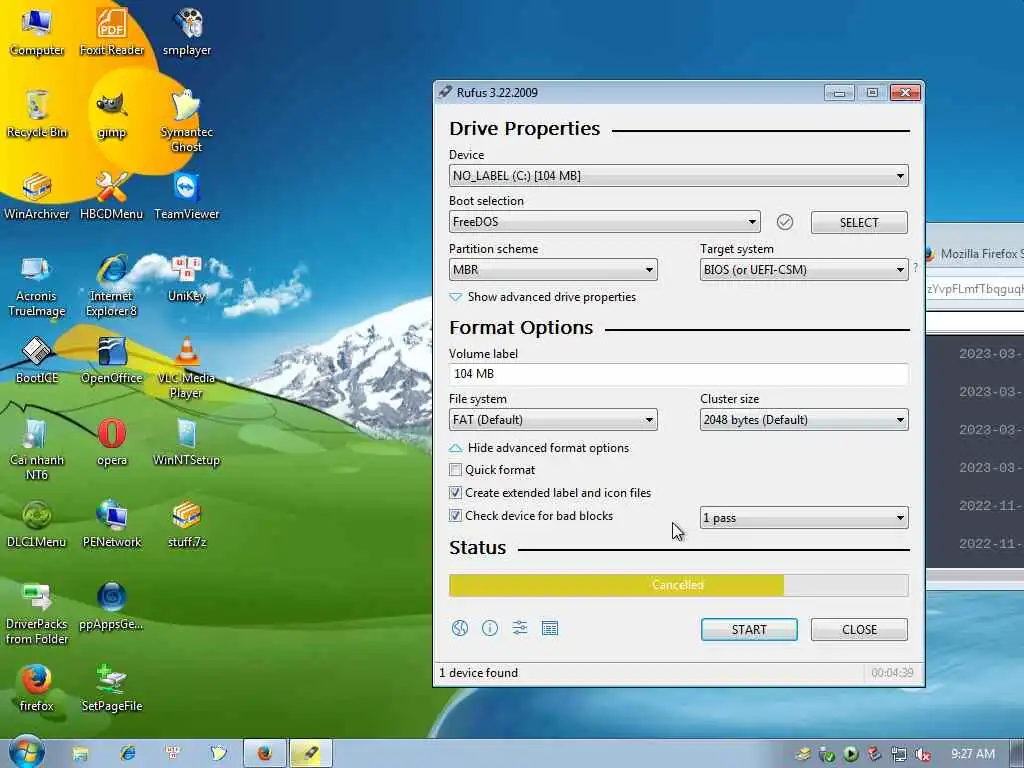
Task: Open Rufus About info icon
Action: click(x=490, y=628)
